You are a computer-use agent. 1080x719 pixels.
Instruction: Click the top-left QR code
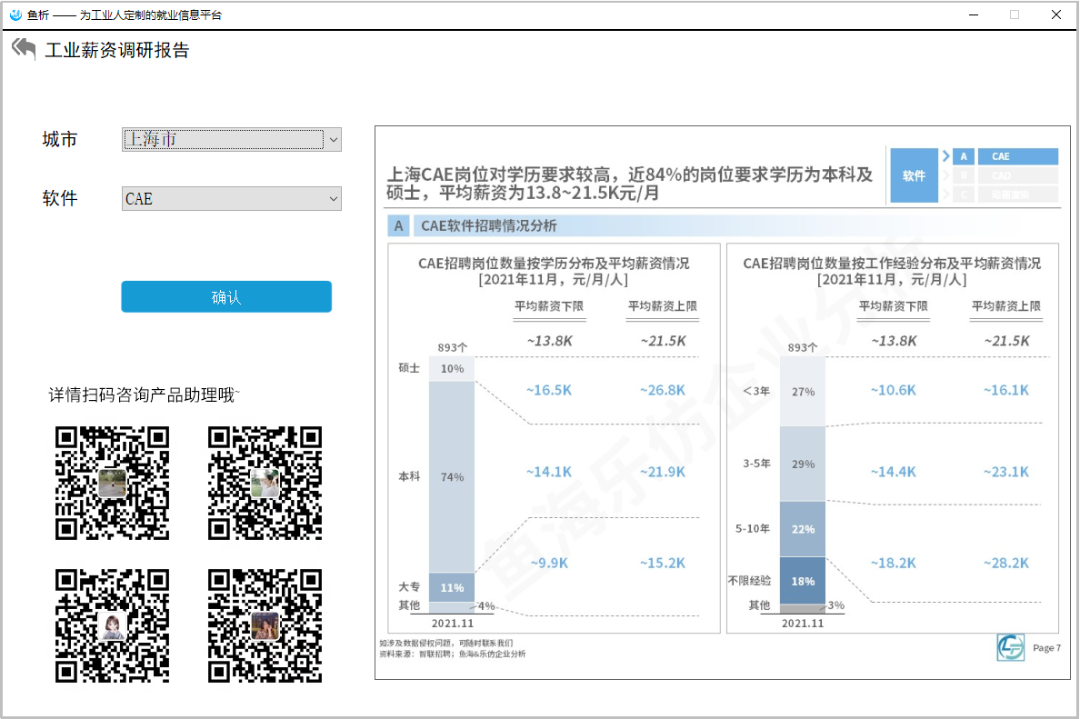112,483
